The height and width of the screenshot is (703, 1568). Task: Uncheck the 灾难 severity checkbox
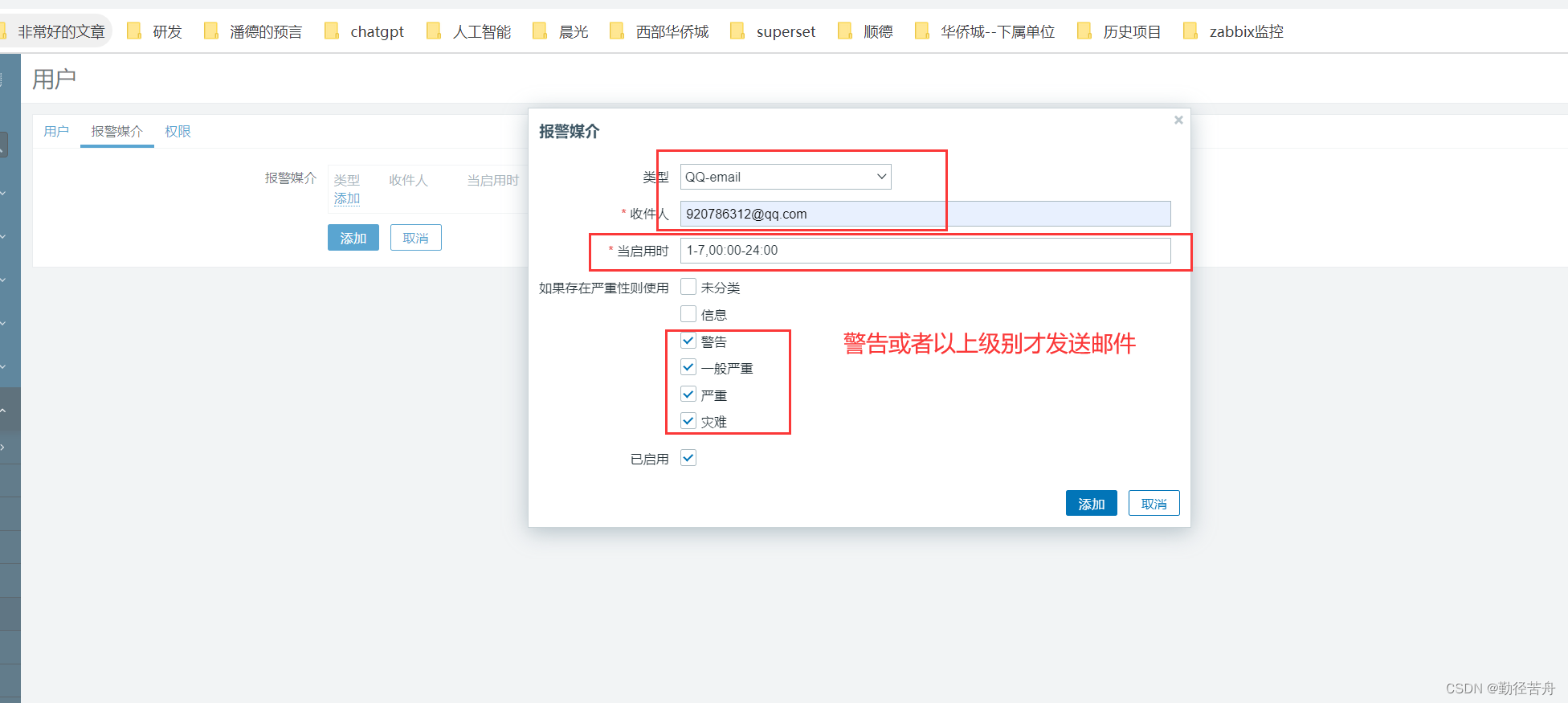pos(688,420)
